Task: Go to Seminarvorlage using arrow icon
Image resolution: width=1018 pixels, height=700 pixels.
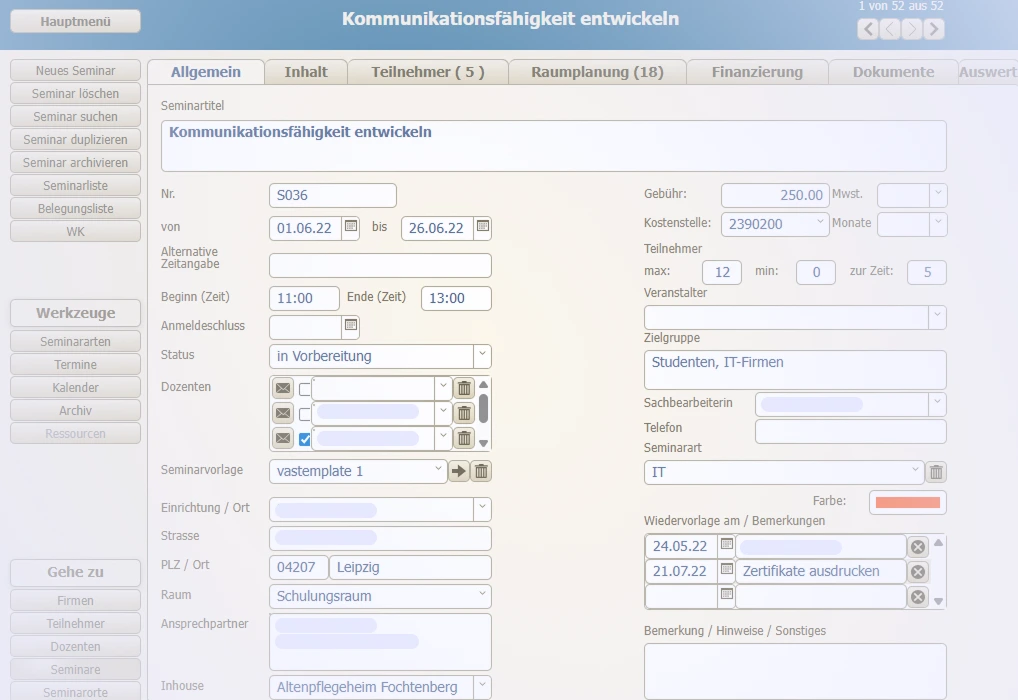Action: [x=458, y=471]
